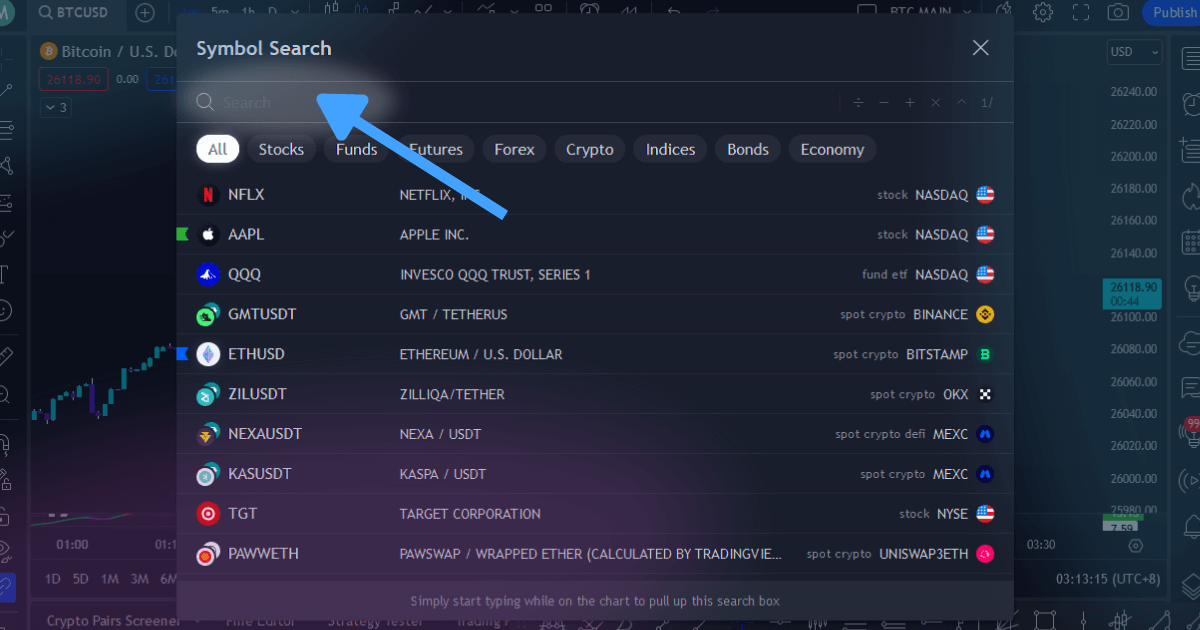Click the Invesco QQQ logo icon

(208, 274)
